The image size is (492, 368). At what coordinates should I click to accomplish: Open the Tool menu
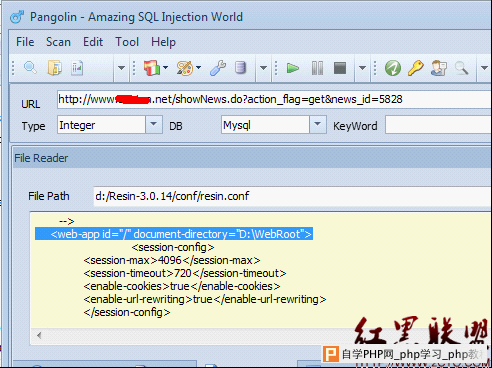127,42
